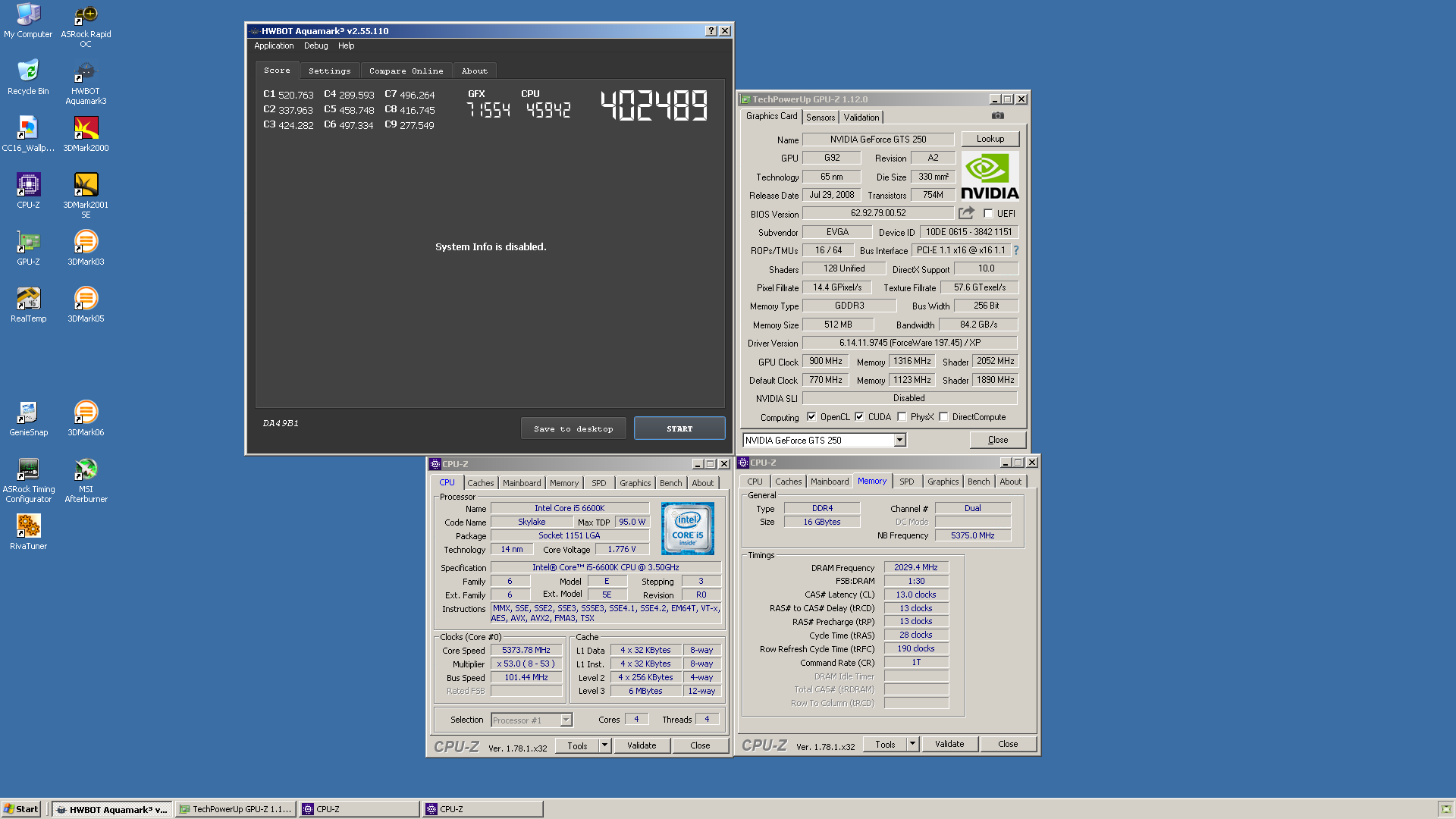Open SPD tab in right CPU-Z window
Image resolution: width=1456 pixels, height=819 pixels.
(906, 482)
